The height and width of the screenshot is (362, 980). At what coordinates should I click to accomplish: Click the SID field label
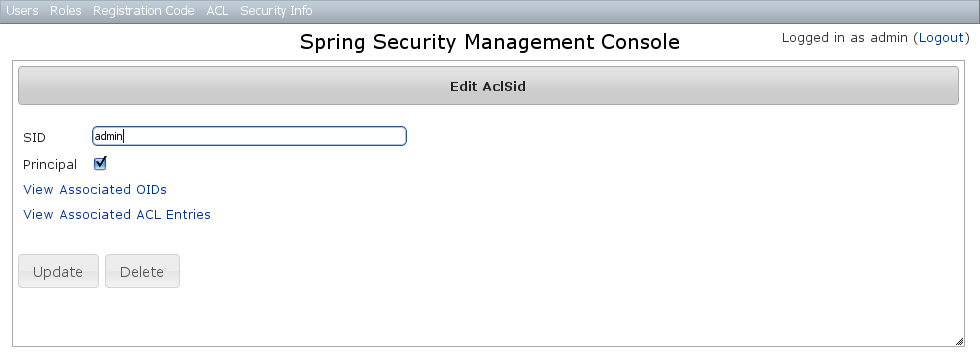tap(34, 138)
